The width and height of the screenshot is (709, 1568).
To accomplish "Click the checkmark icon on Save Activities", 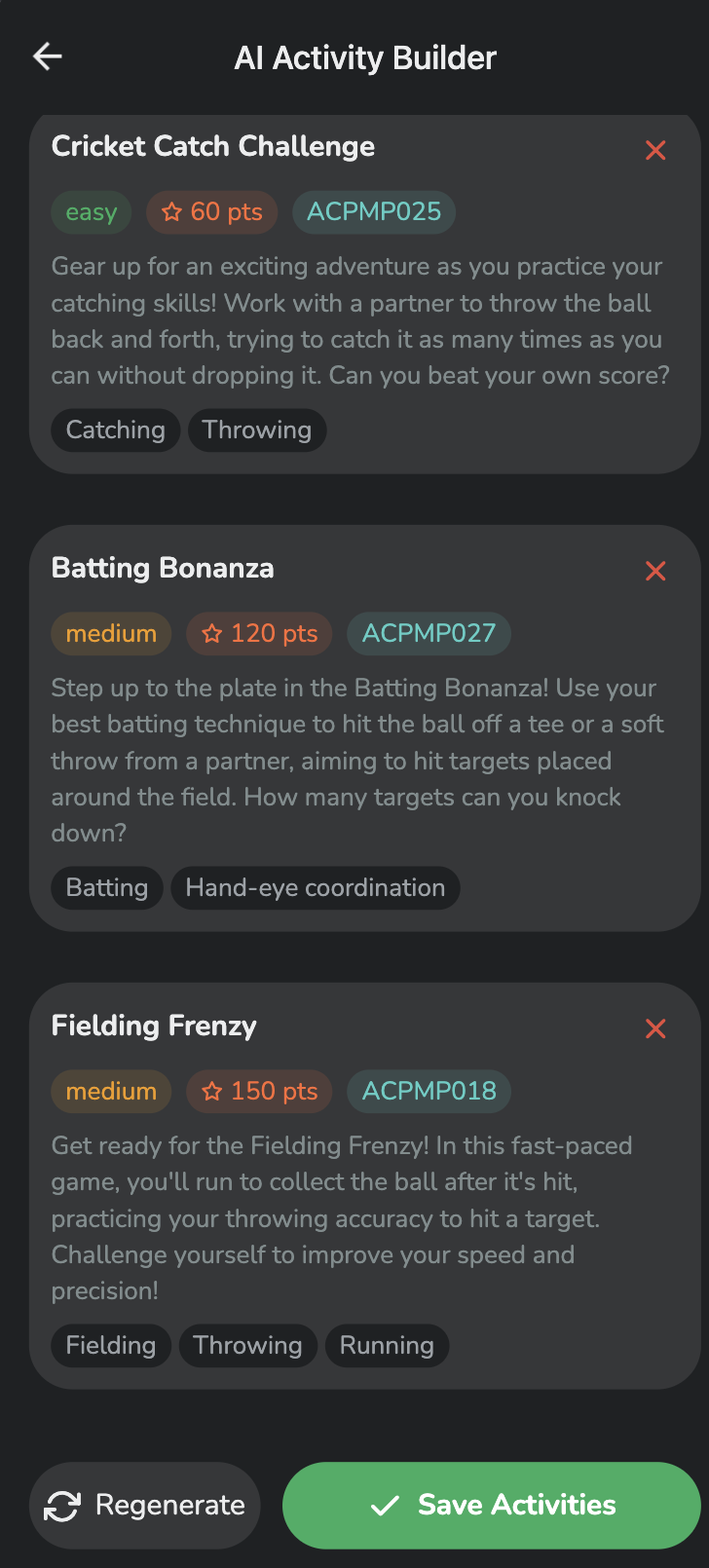I will point(384,1505).
